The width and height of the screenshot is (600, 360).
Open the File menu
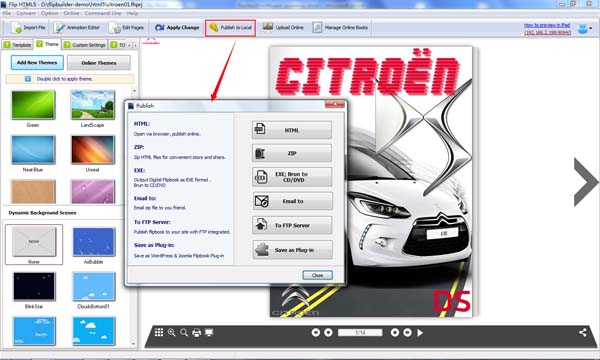(x=7, y=13)
